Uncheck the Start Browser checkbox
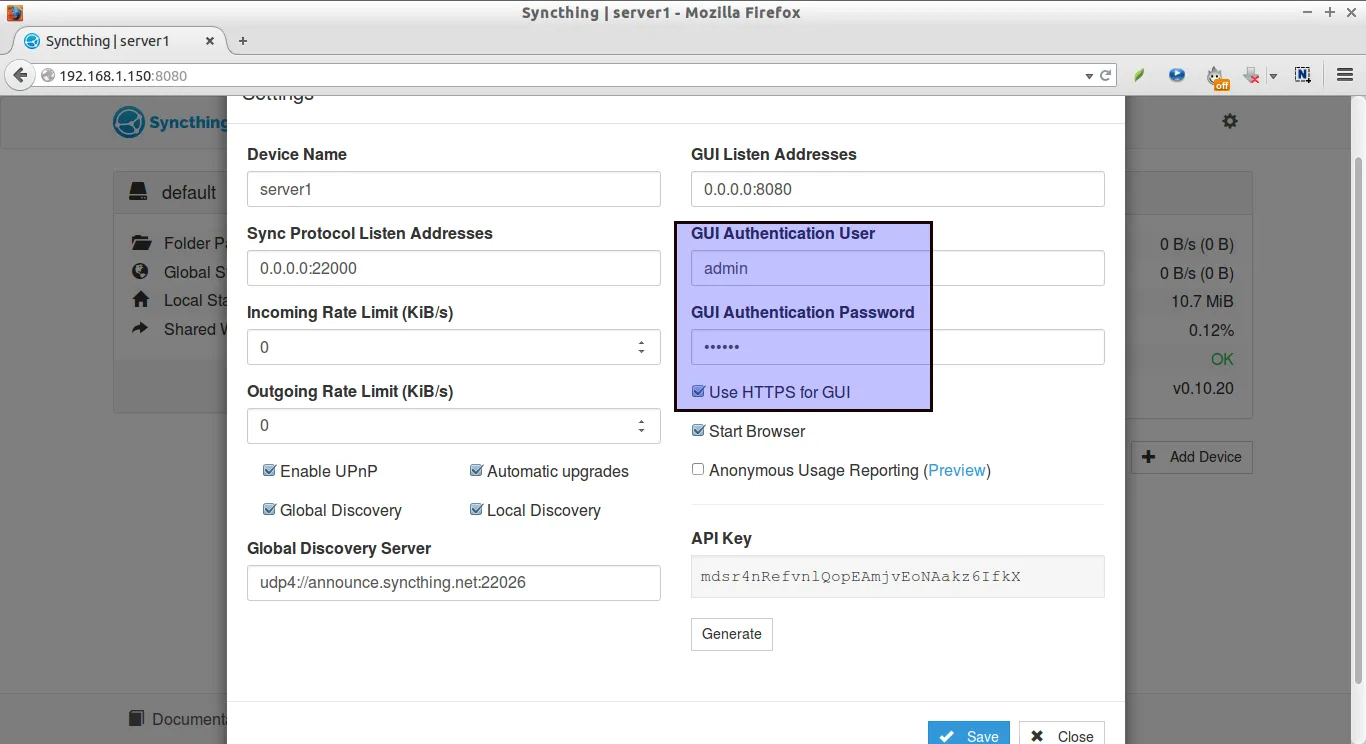Viewport: 1366px width, 744px height. (698, 431)
